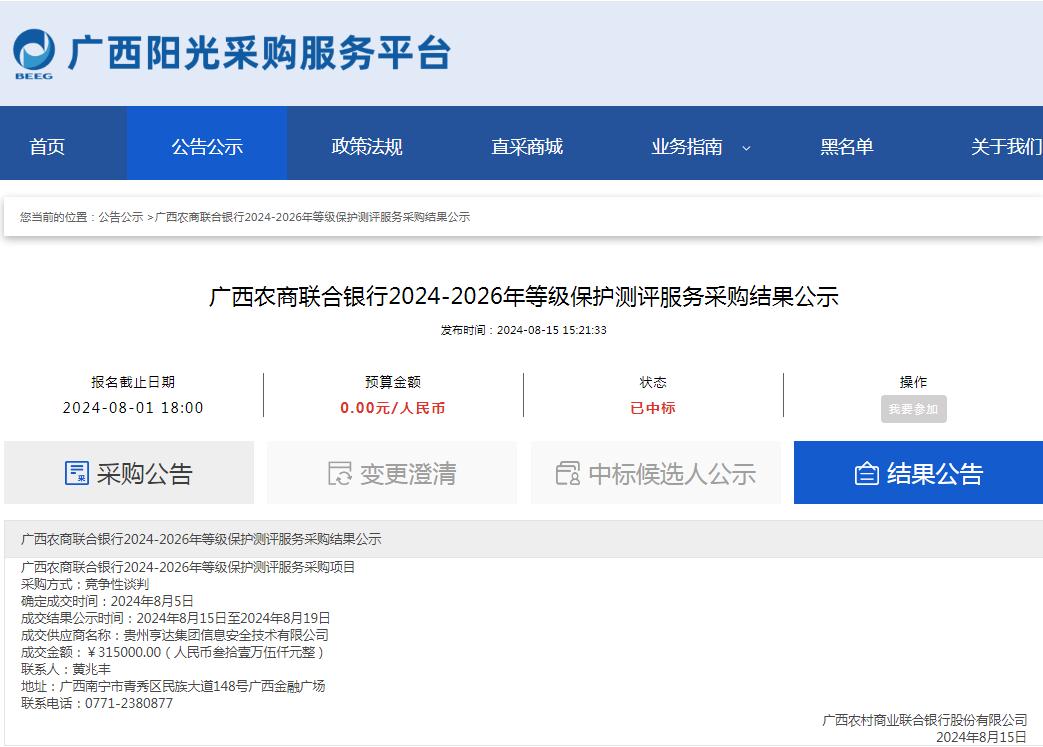Switch to the 中标候选人公示 tab
Screen dimensions: 1043x747
655,472
